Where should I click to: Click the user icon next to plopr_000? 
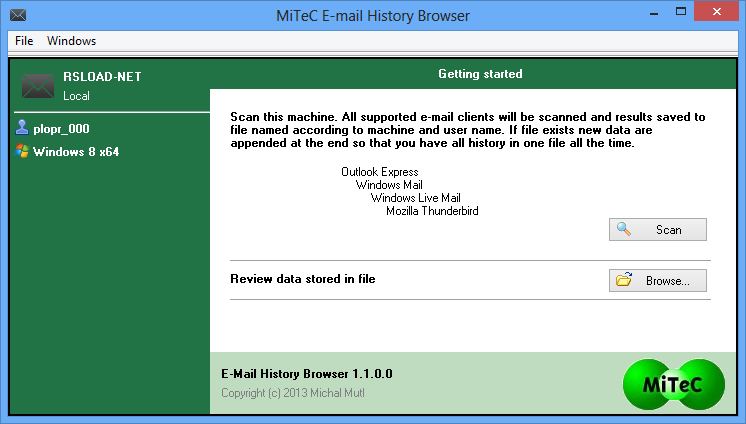tap(22, 128)
